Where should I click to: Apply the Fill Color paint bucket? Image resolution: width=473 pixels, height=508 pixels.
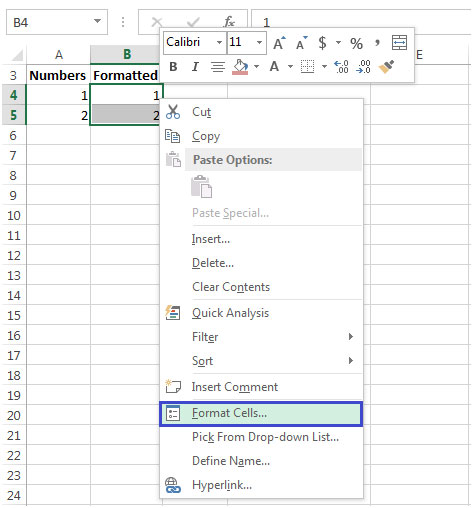click(240, 67)
